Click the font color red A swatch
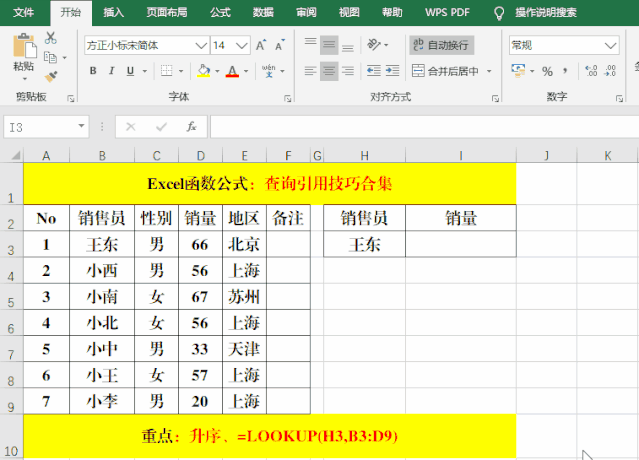 click(231, 71)
